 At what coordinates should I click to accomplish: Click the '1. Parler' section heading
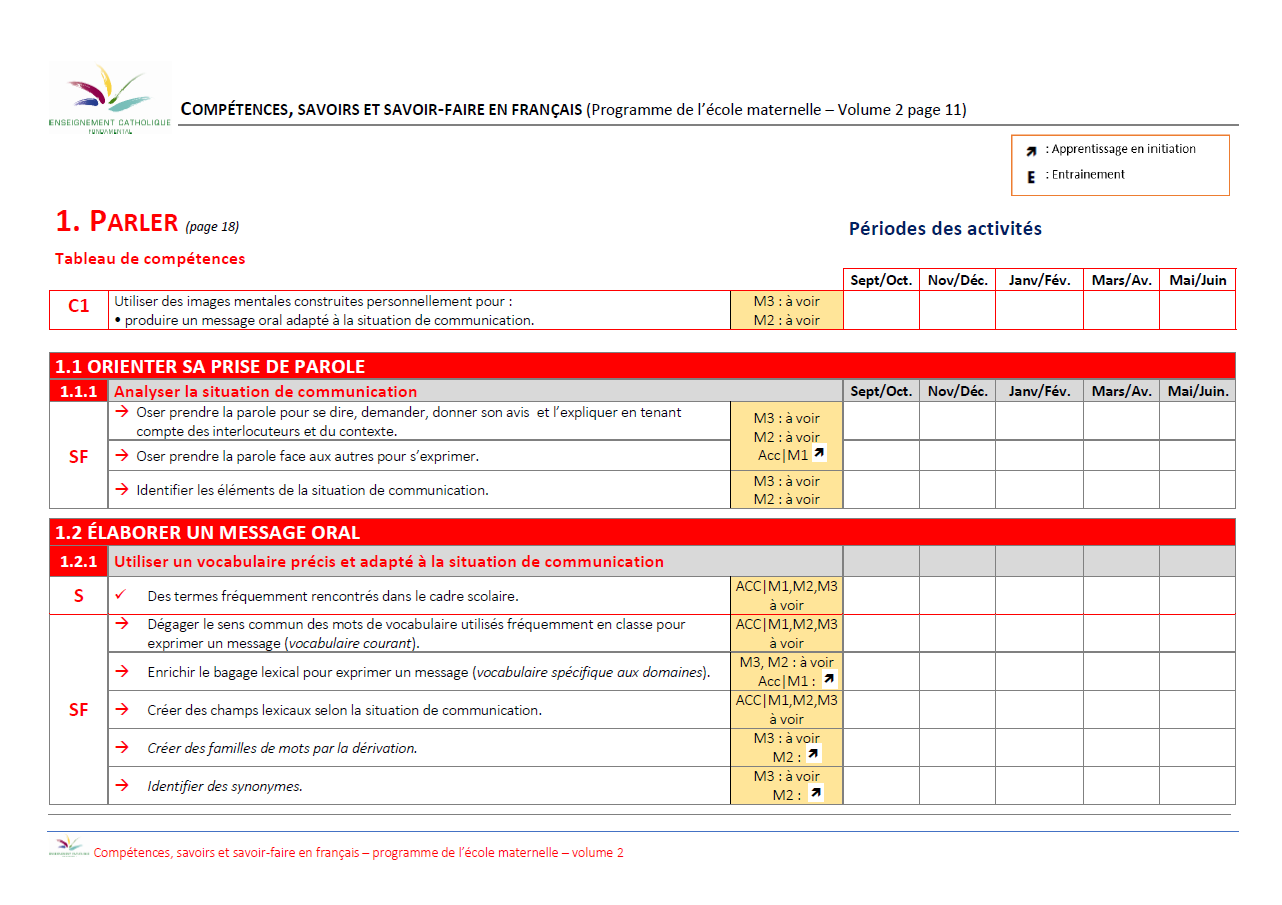(117, 221)
